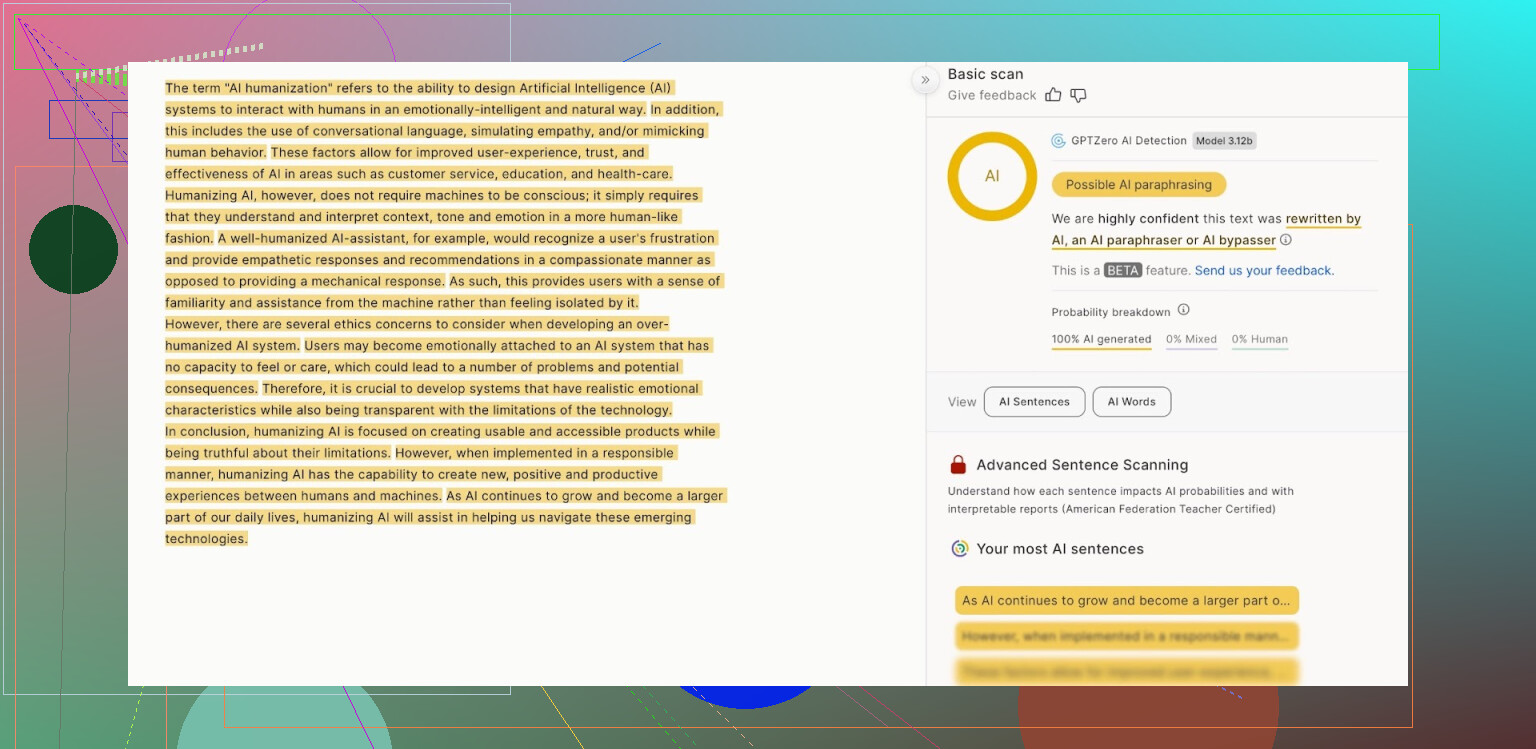Click the circular icon beside 'Your most AI sentences'
The image size is (1536, 749).
coord(959,548)
